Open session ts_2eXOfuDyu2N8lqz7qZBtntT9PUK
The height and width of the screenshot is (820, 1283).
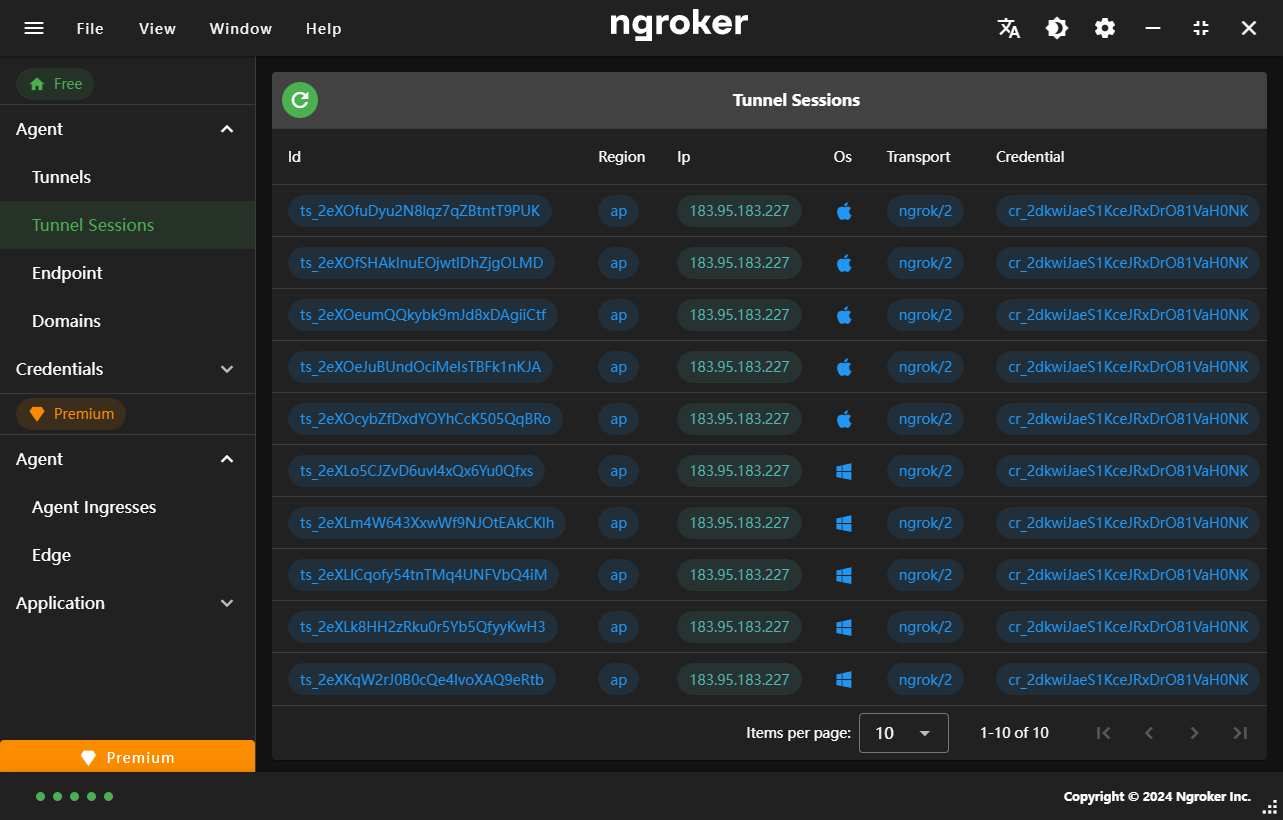[x=420, y=211]
